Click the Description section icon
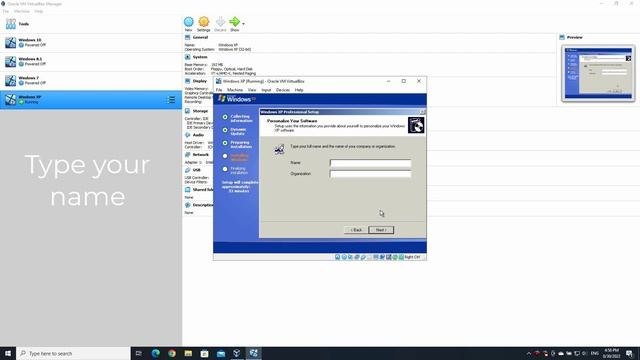The image size is (640, 360). (188, 205)
